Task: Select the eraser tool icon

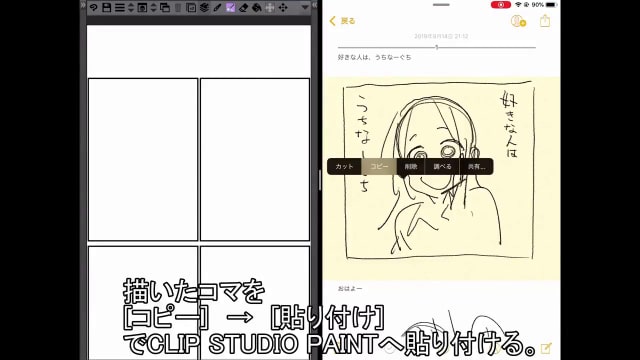Action: (244, 7)
